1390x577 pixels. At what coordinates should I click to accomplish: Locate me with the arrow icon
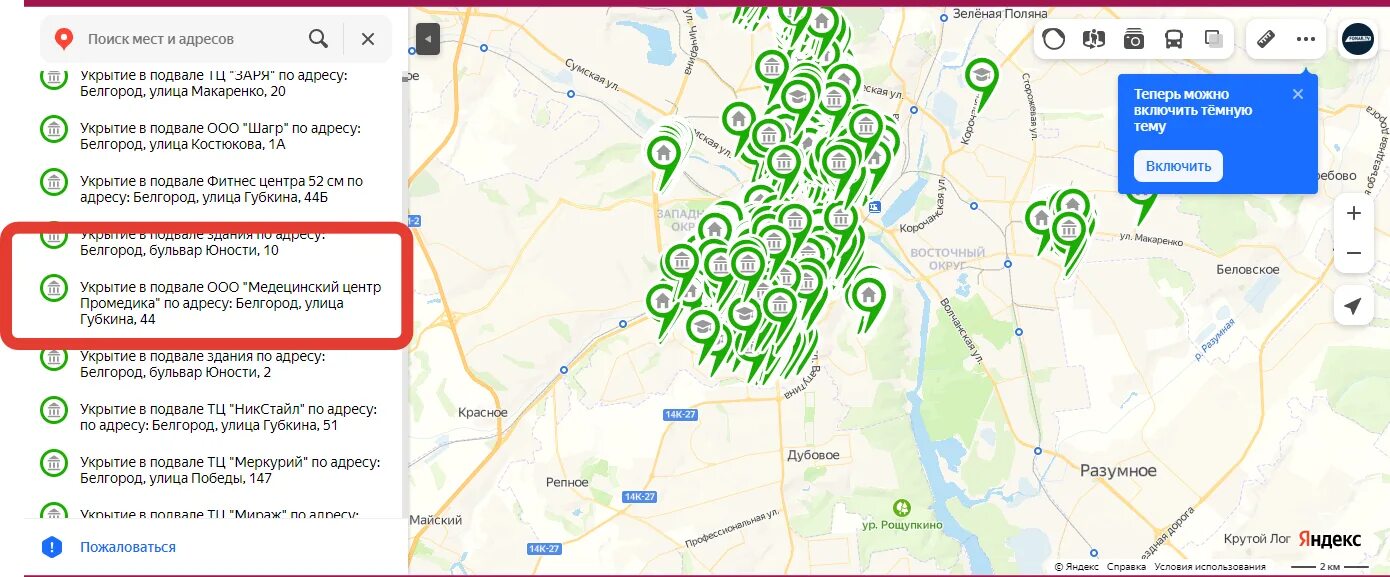(1354, 305)
